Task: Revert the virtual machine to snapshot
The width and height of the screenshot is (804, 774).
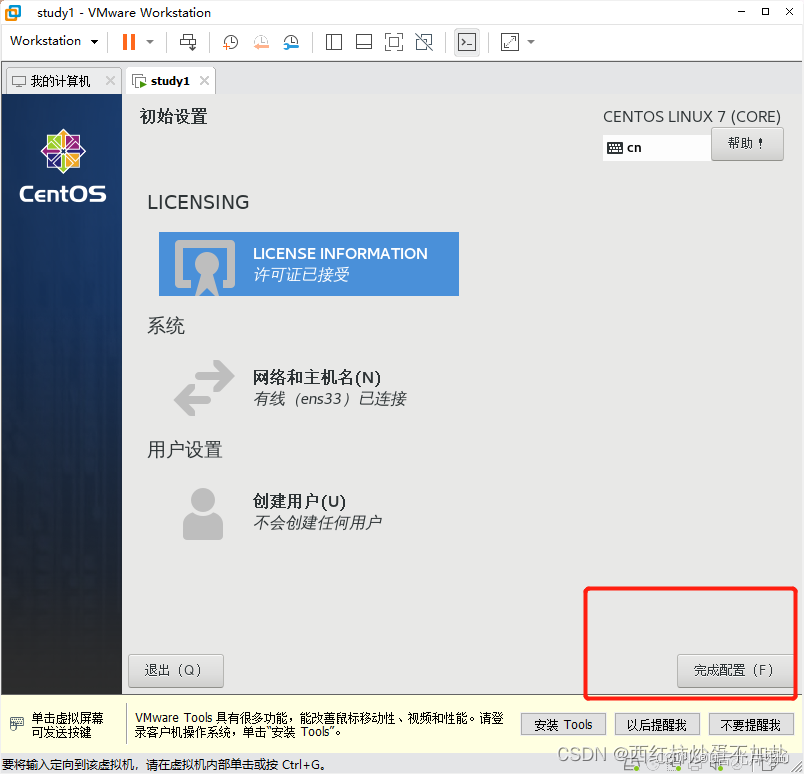Action: pos(261,42)
